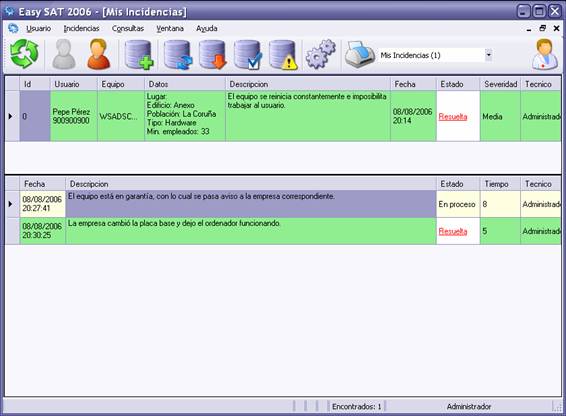566x416 pixels.
Task: Click the En proceso status cell
Action: [x=458, y=204]
